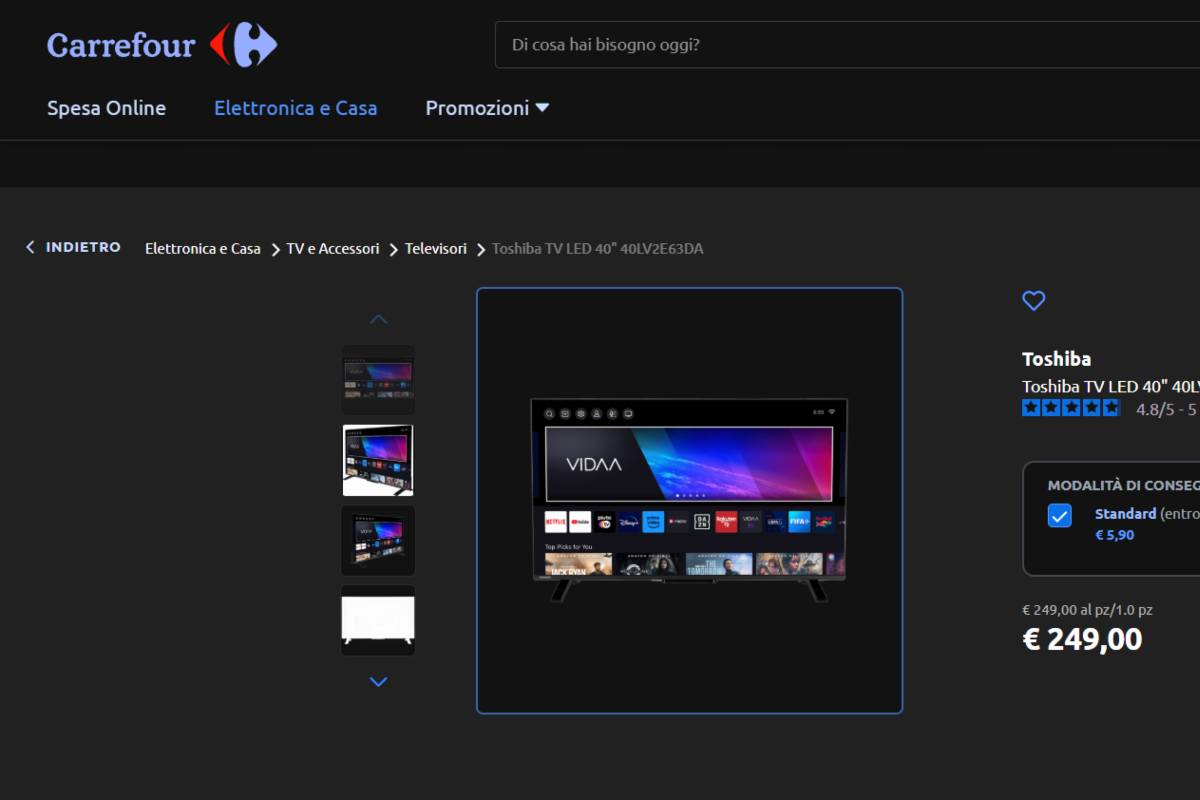Select the second TV thumbnail image
The height and width of the screenshot is (800, 1200).
pyautogui.click(x=378, y=460)
